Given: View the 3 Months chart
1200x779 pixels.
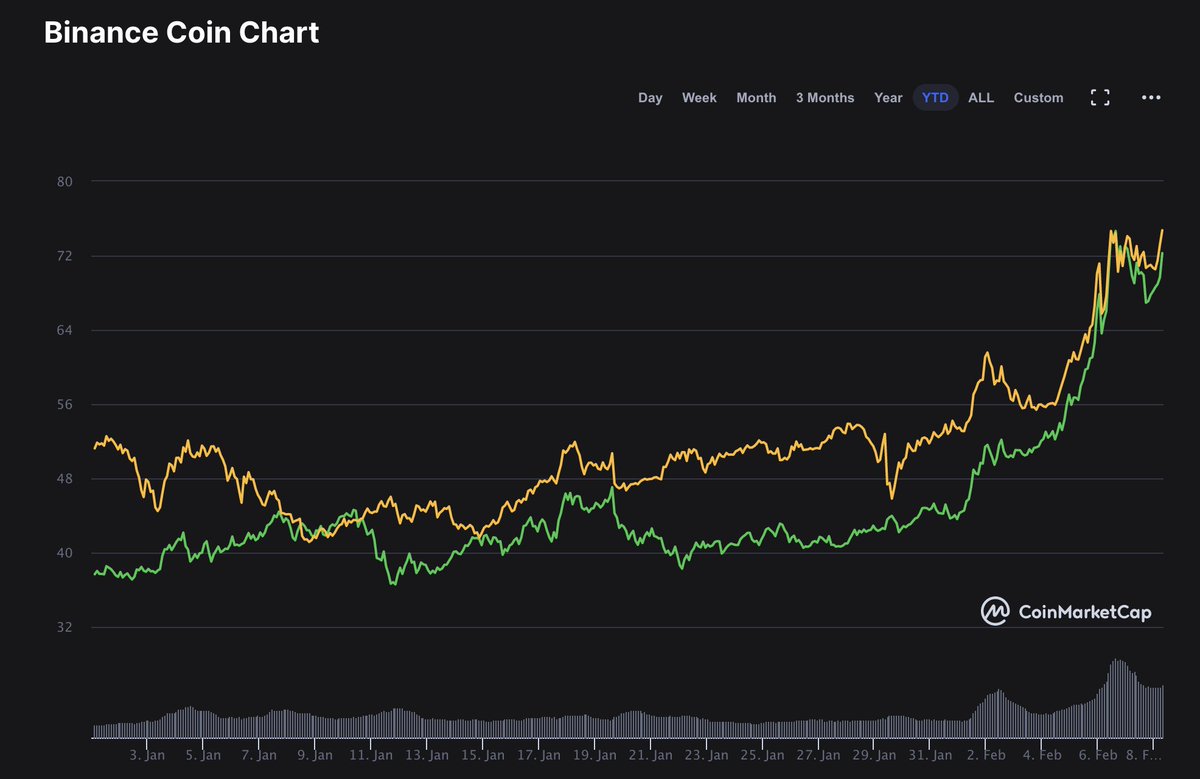Looking at the screenshot, I should tap(825, 97).
